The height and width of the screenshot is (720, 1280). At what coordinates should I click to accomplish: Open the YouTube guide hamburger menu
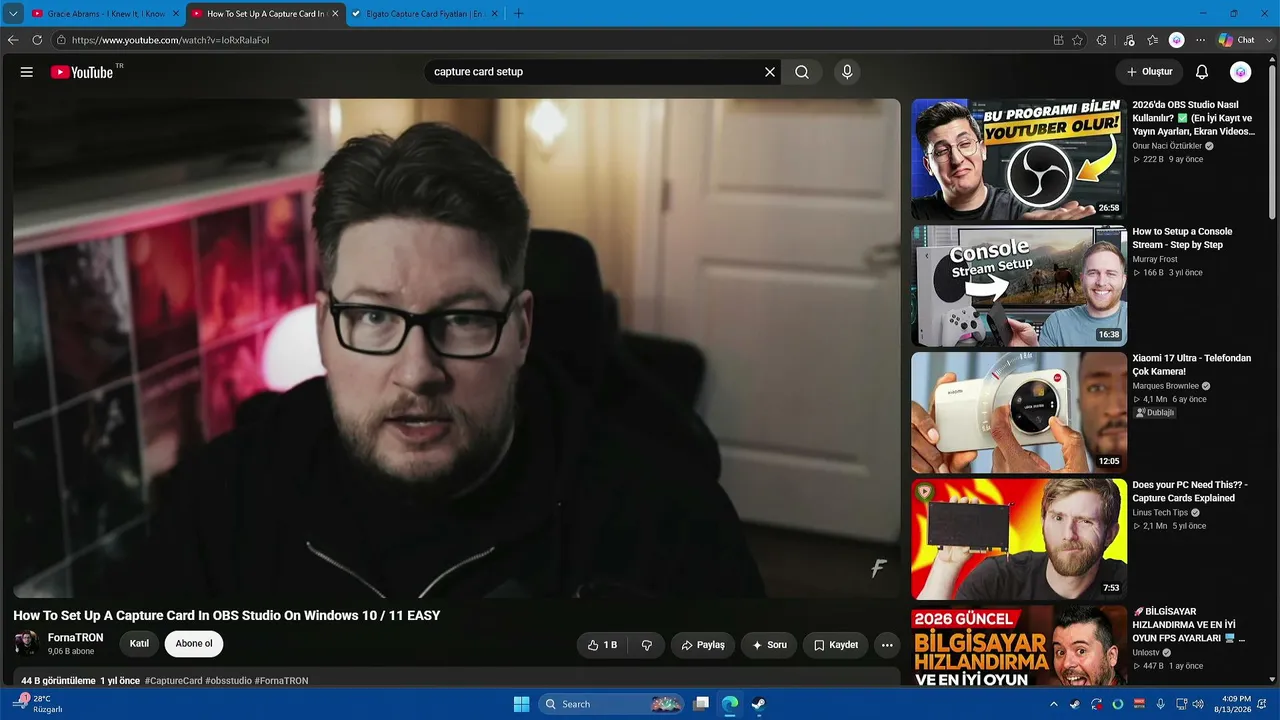coord(27,72)
